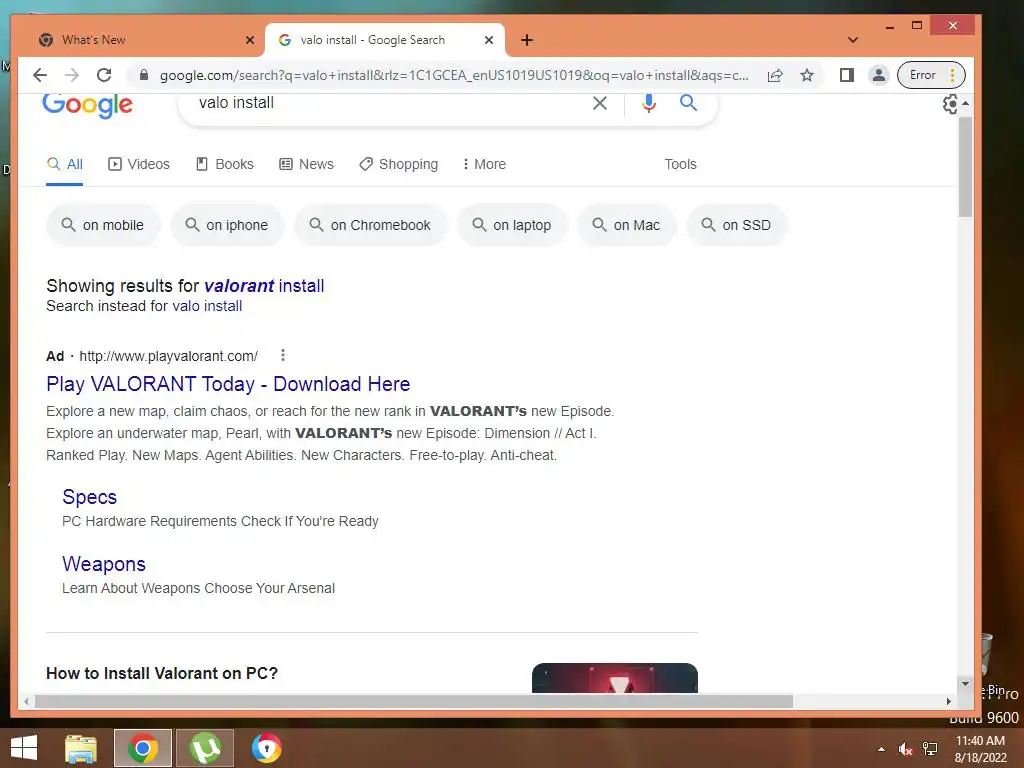1024x768 pixels.
Task: Click into the valo install search field
Action: coord(385,103)
